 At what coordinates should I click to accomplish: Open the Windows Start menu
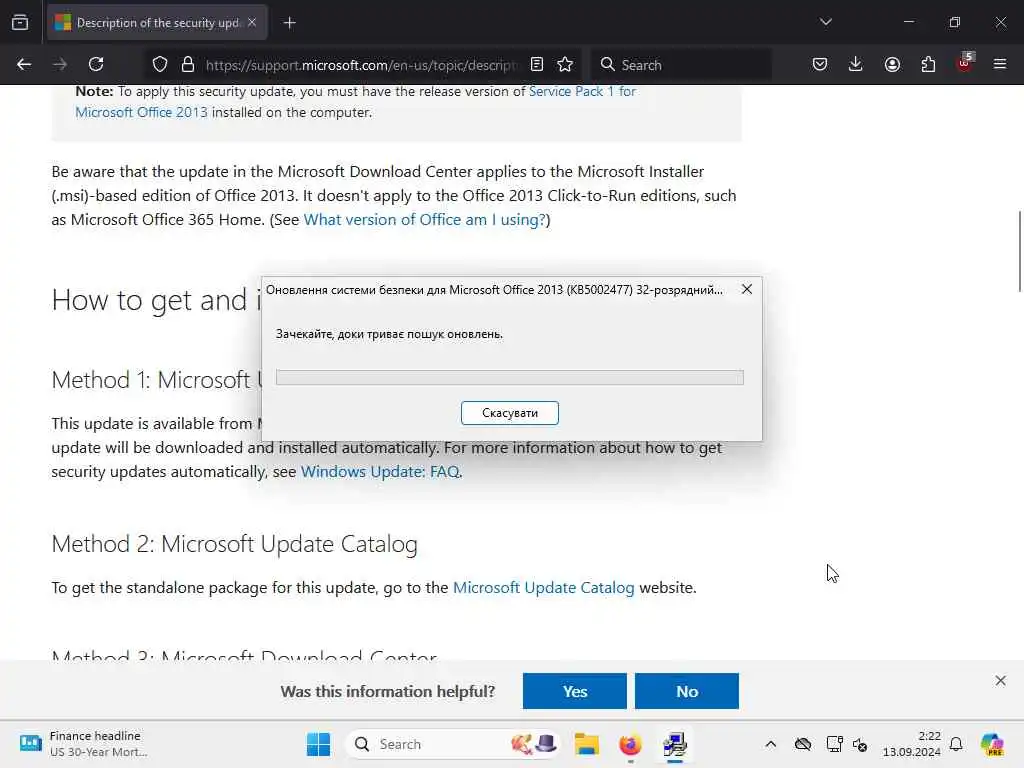click(318, 744)
